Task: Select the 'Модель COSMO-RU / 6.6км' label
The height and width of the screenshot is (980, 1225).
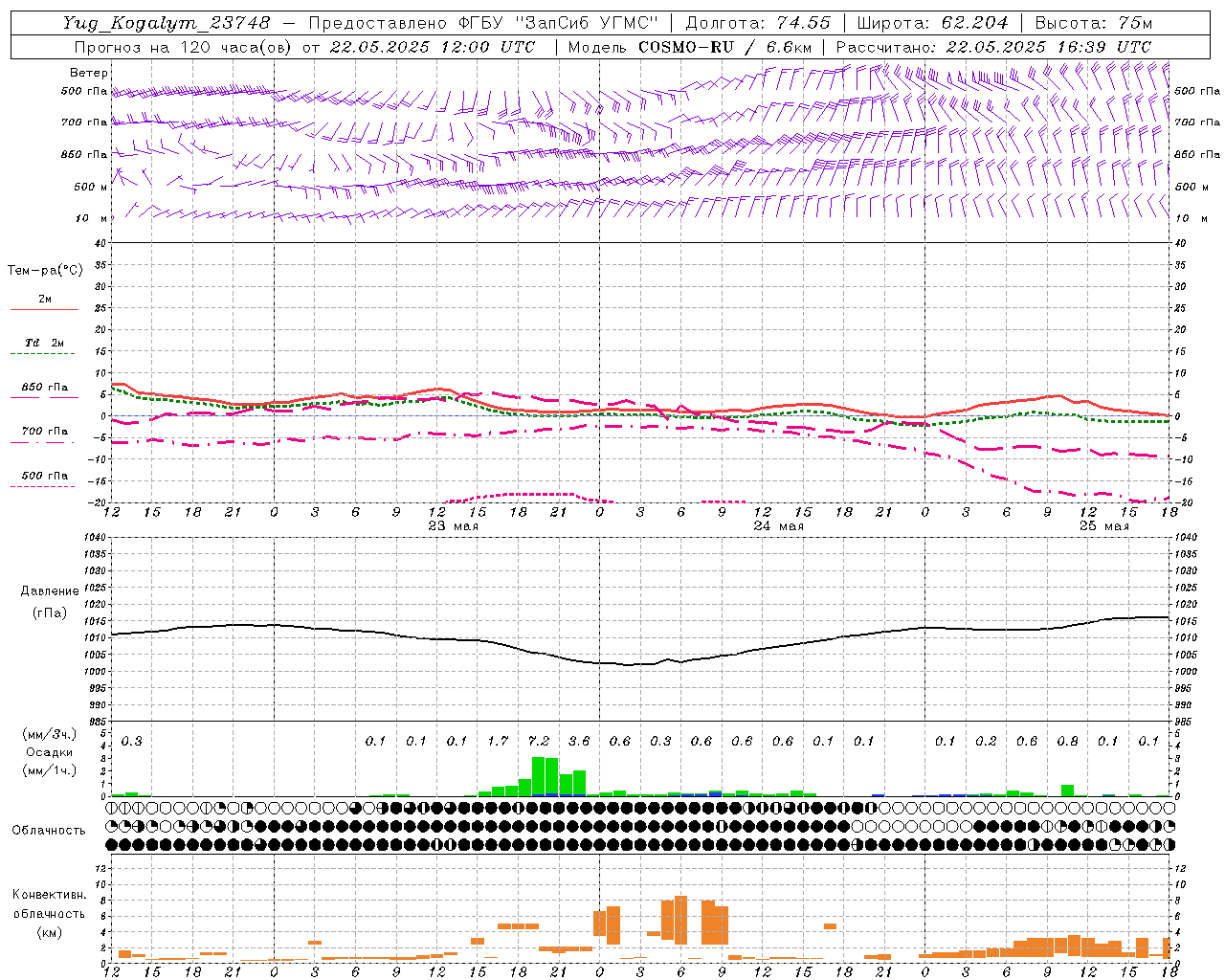Action: (690, 47)
